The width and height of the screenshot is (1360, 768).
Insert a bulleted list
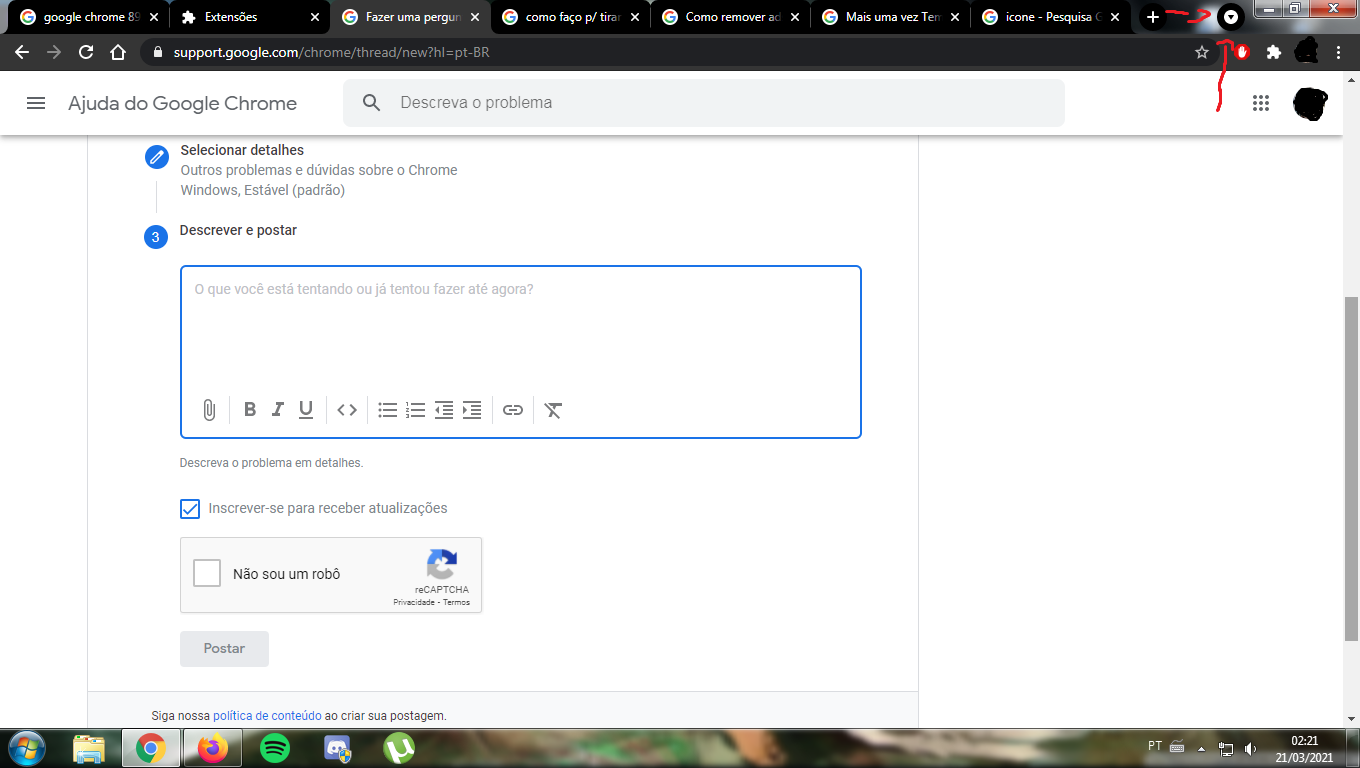coord(388,409)
